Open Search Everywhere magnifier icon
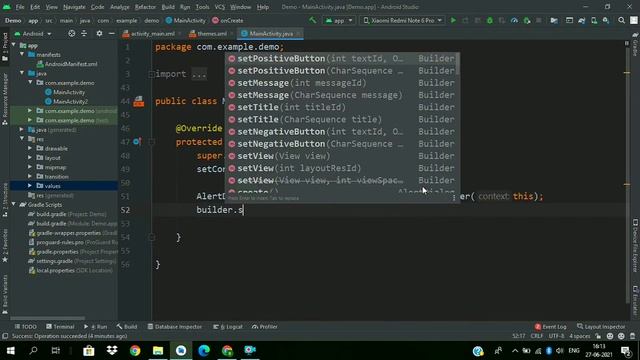 (621, 20)
